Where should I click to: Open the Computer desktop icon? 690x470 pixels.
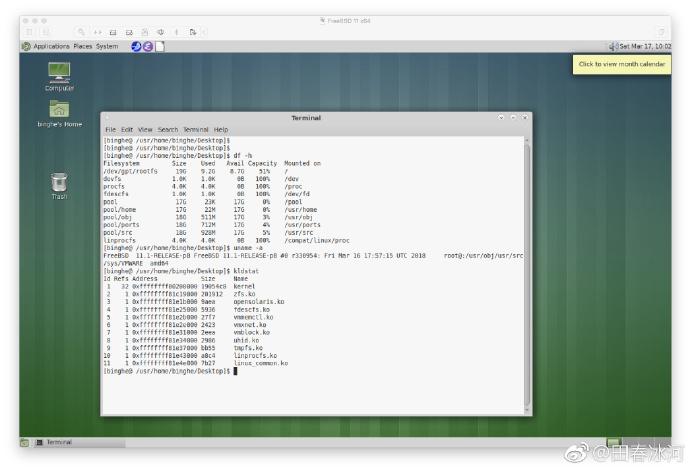tap(59, 76)
